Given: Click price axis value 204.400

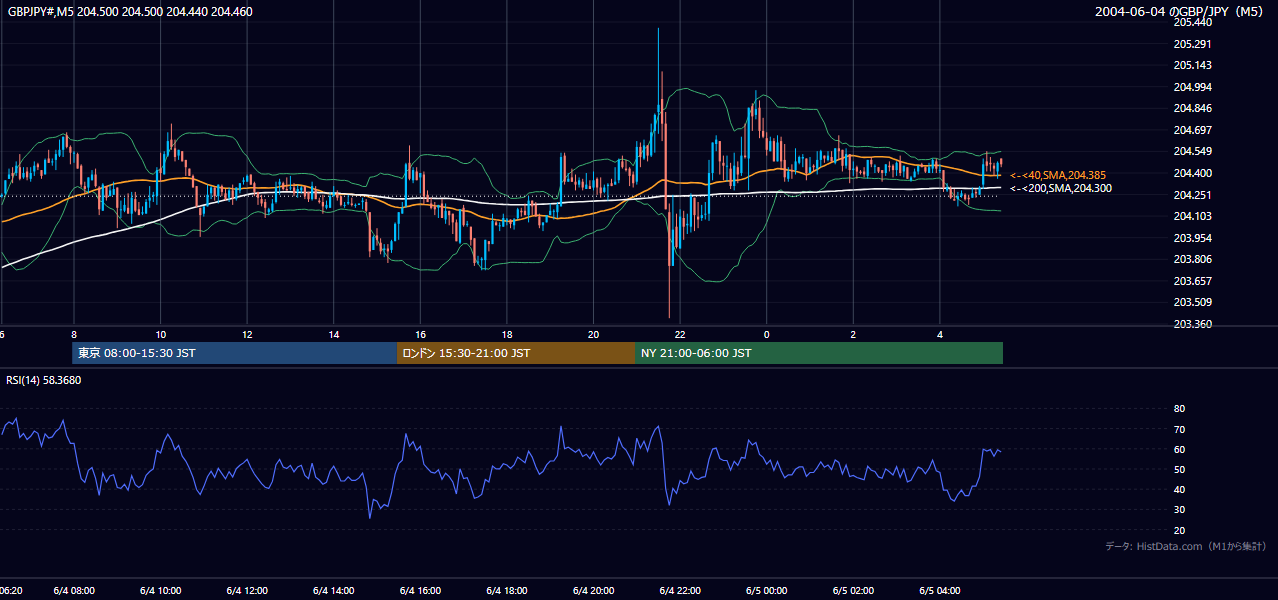Looking at the screenshot, I should point(1193,173).
